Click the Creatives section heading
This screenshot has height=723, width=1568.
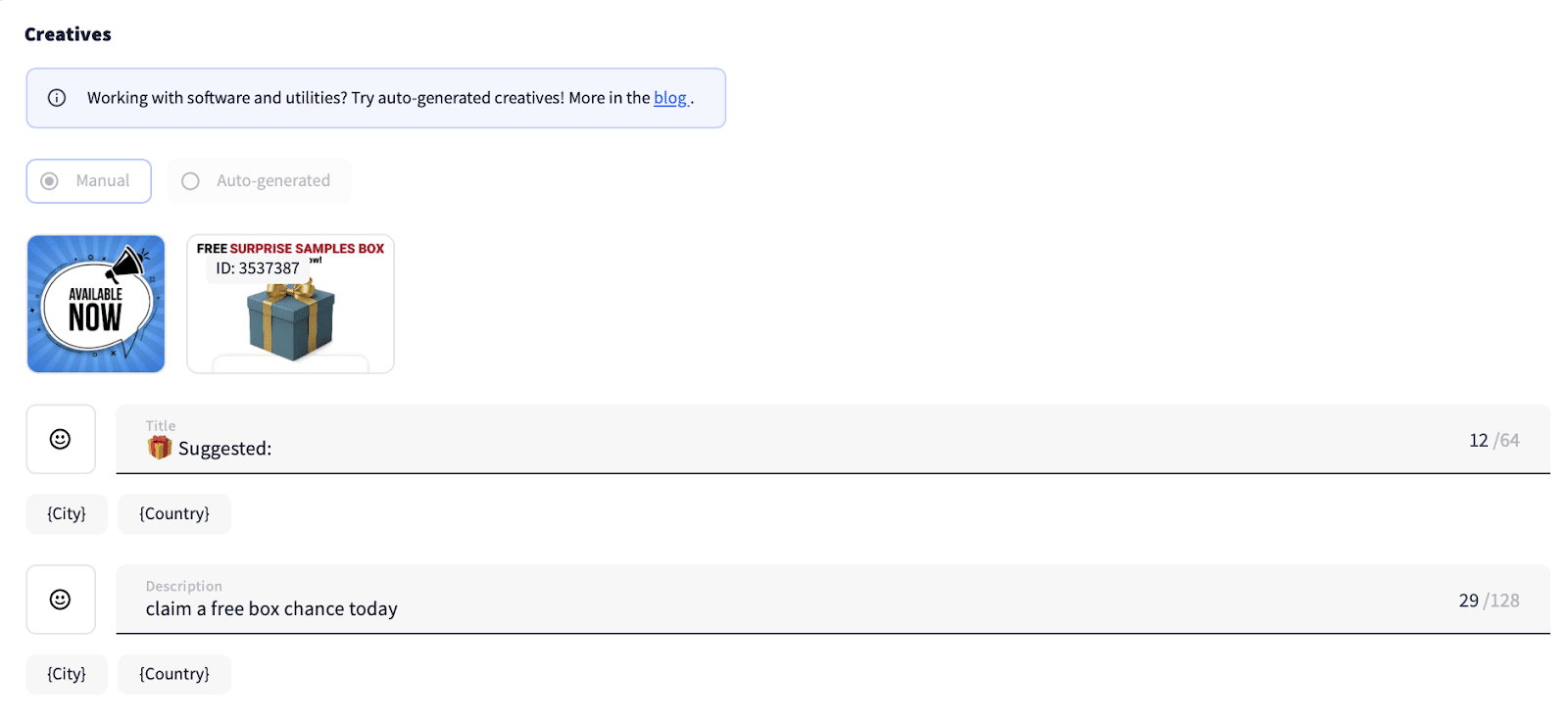(x=68, y=34)
